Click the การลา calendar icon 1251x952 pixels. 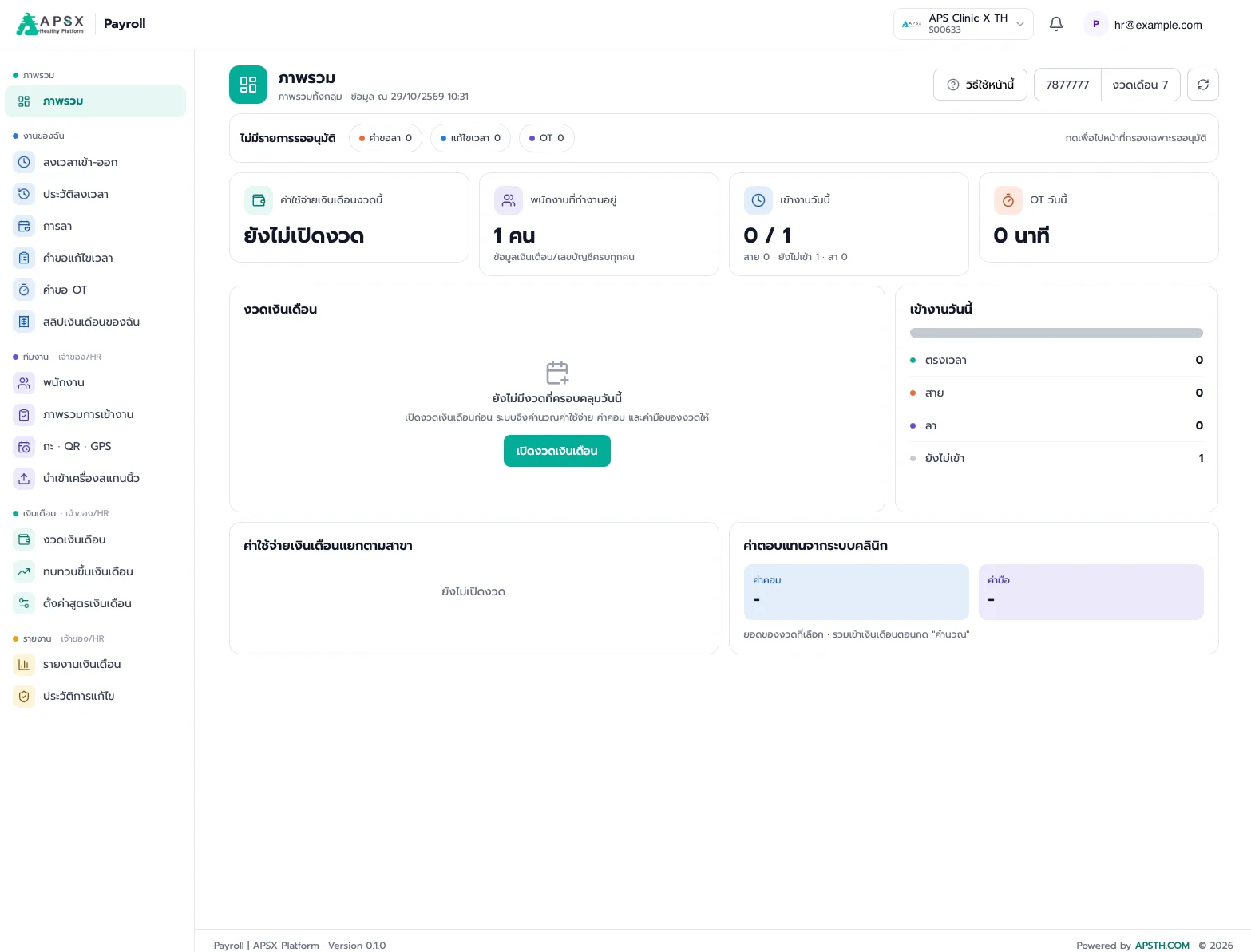[x=24, y=226]
